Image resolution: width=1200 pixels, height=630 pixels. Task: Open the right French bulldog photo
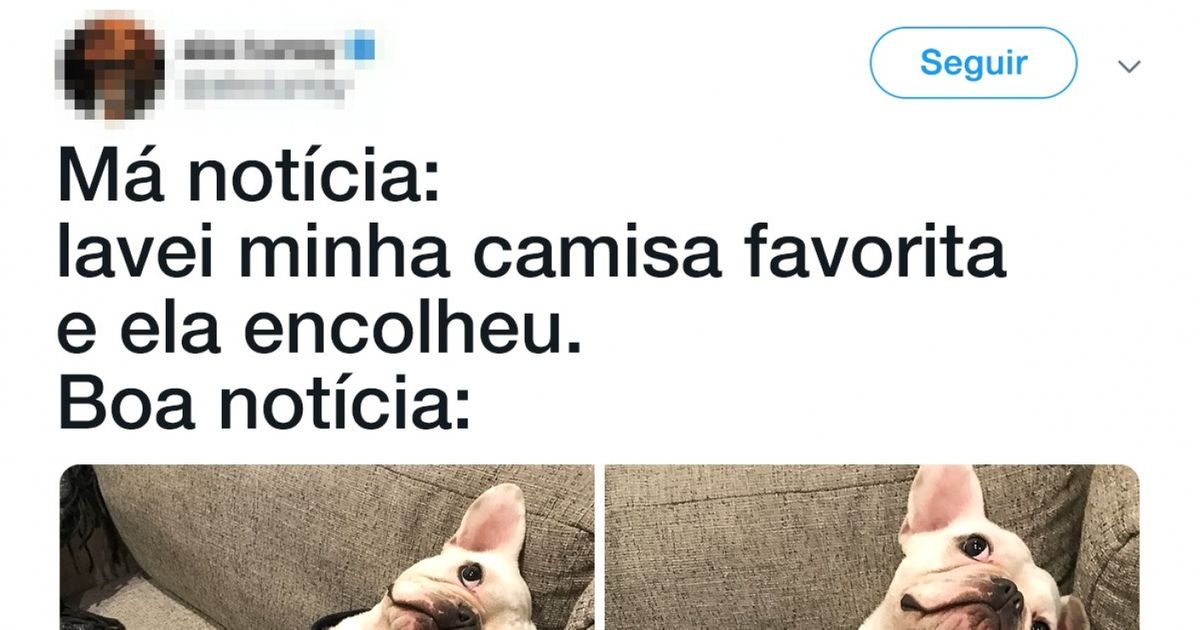872,547
